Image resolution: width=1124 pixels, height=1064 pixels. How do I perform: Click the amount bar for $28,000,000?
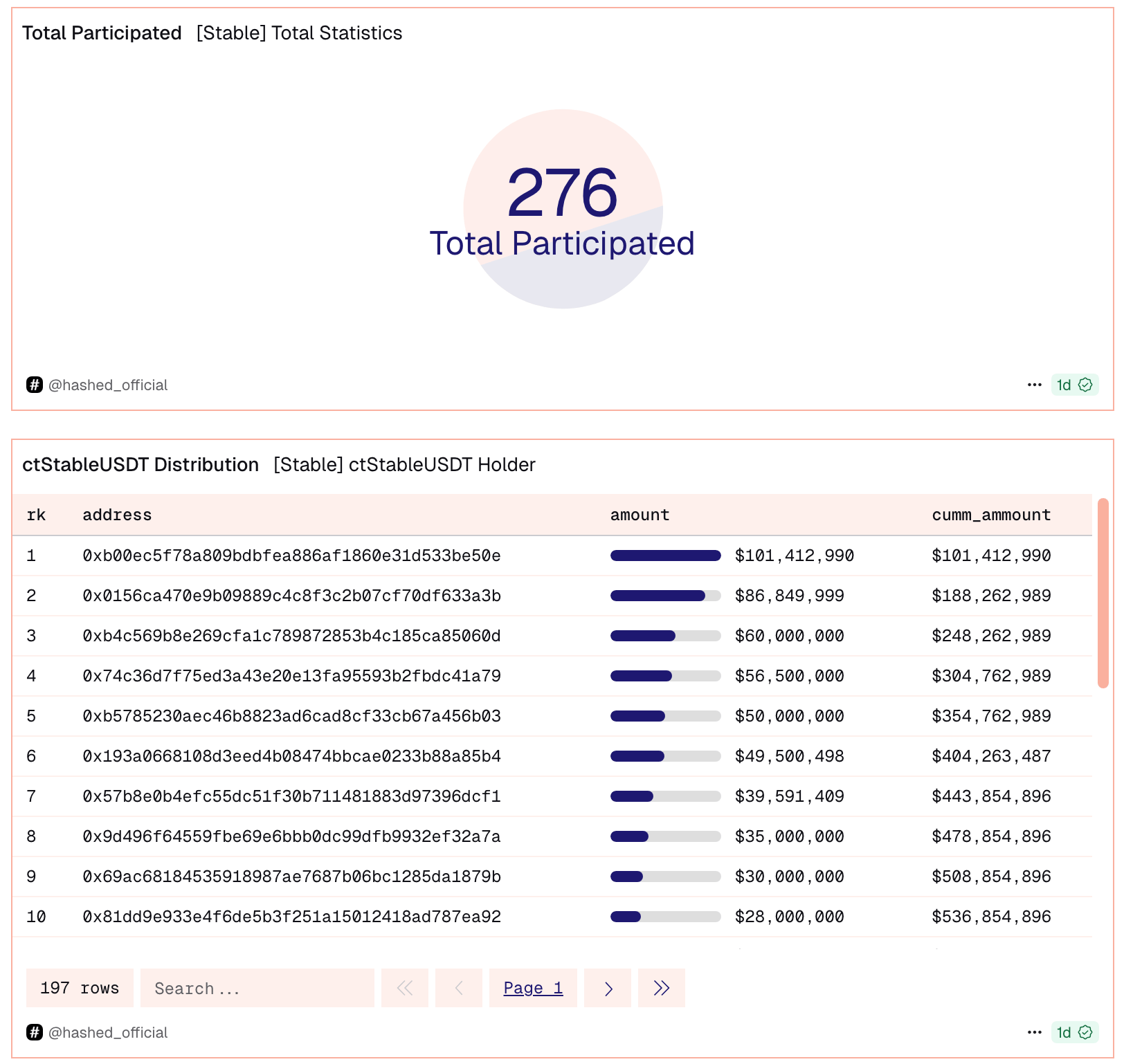(666, 917)
